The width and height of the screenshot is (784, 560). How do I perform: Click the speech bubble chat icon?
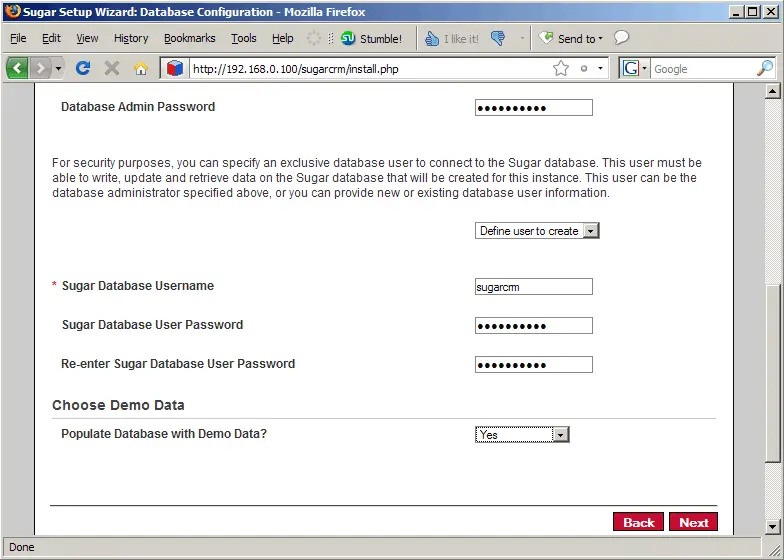(x=622, y=38)
